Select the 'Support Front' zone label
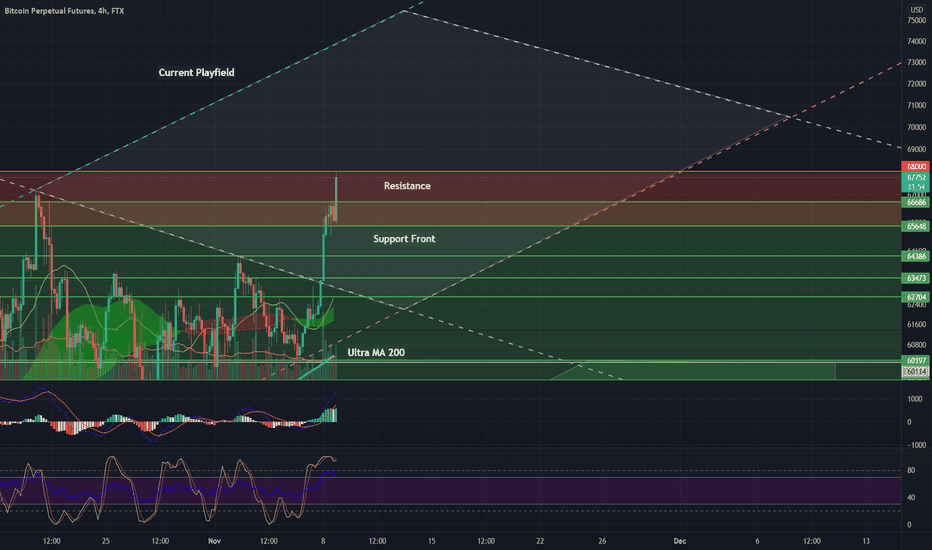Image resolution: width=932 pixels, height=550 pixels. pyautogui.click(x=404, y=239)
